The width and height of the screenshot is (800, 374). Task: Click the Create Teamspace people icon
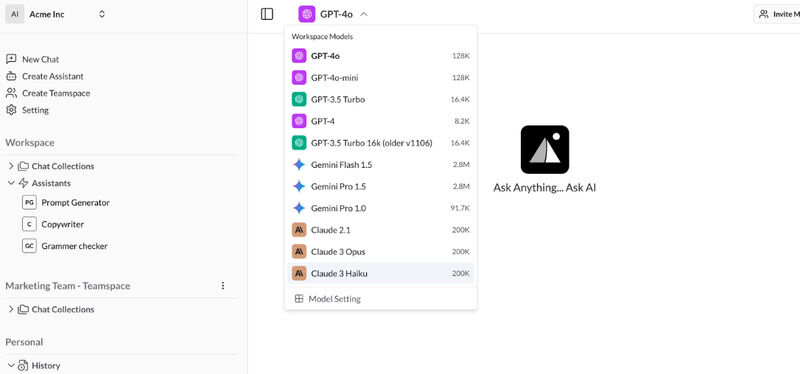click(x=11, y=93)
